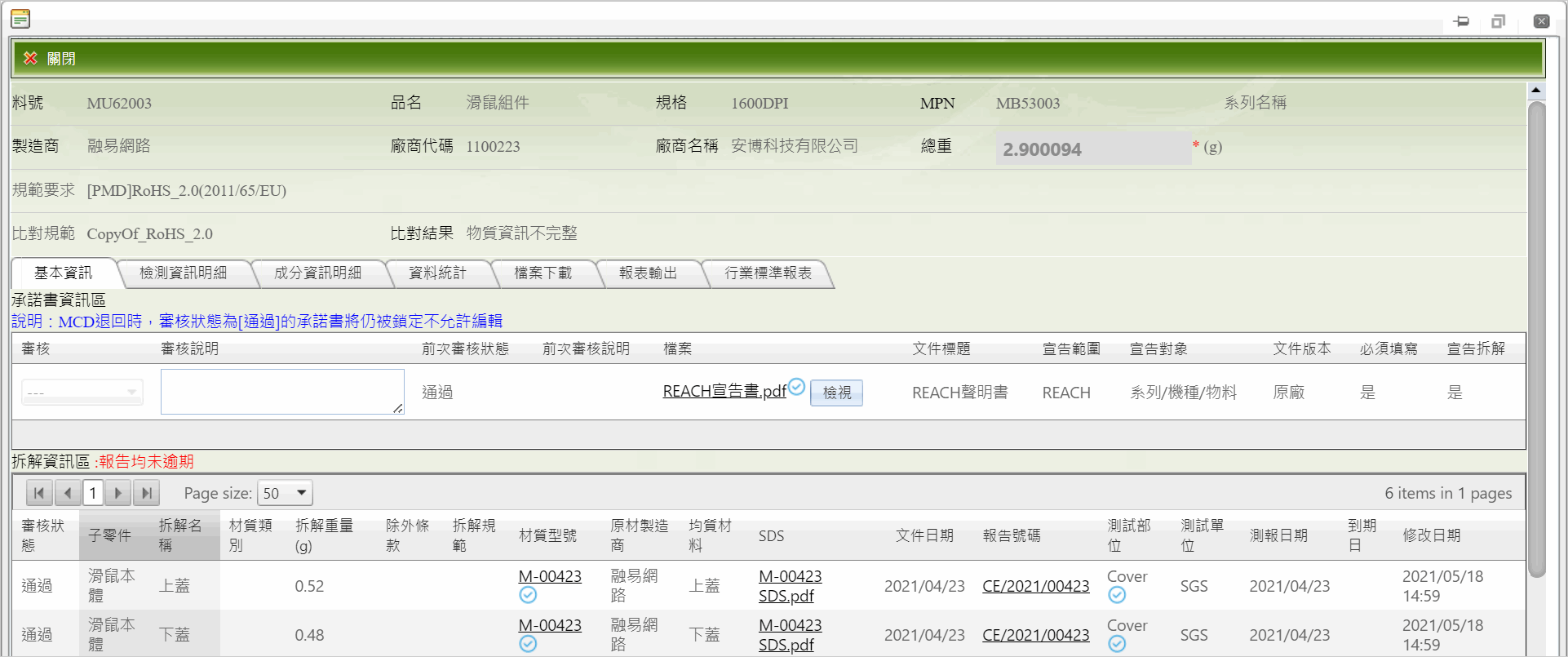Open the REACH宣告書.pdf file link

coord(724,392)
